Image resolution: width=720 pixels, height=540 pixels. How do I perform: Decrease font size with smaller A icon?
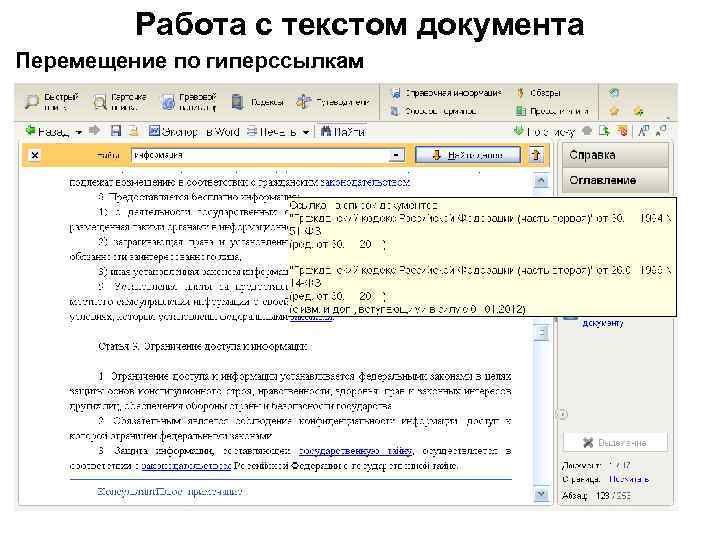(x=661, y=131)
